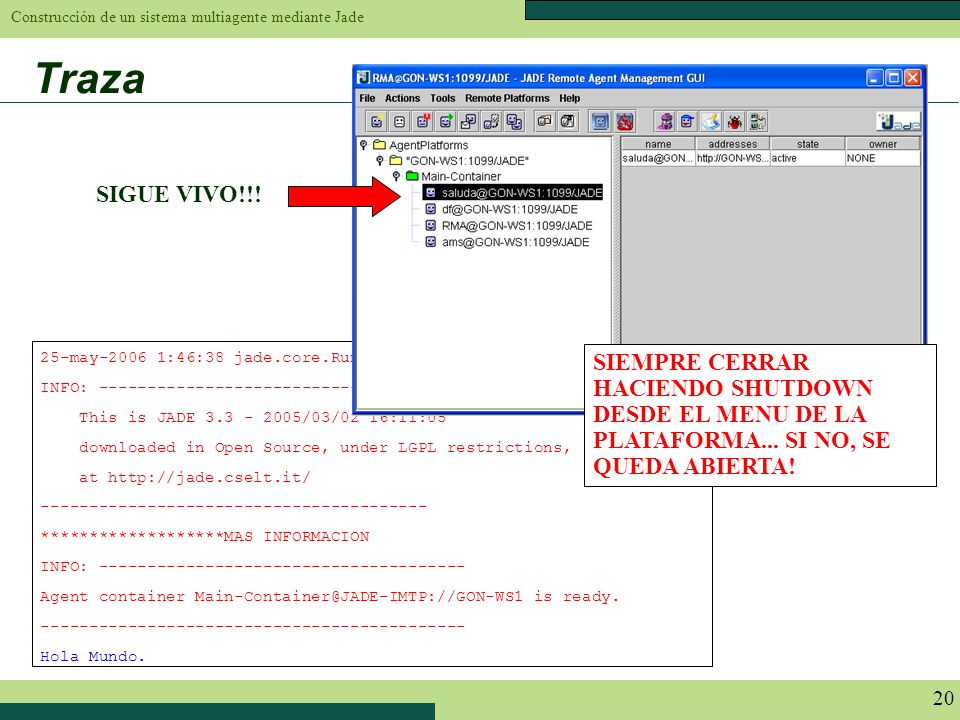Click the blue framed agent face toolbar icon
Viewport: 960px width, 720px height.
[x=600, y=121]
